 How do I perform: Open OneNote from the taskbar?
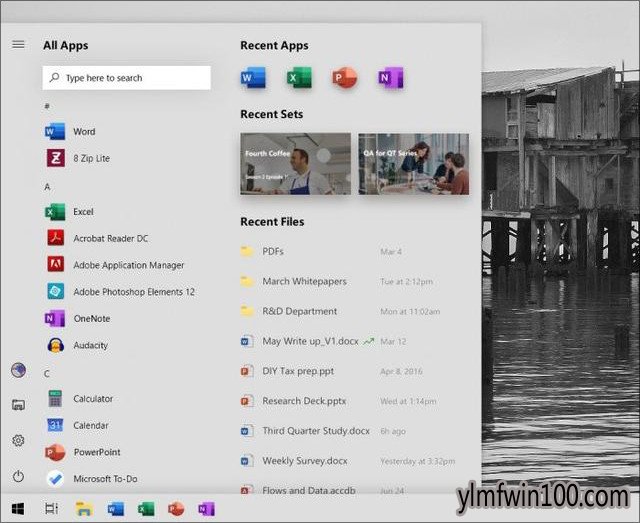[207, 509]
